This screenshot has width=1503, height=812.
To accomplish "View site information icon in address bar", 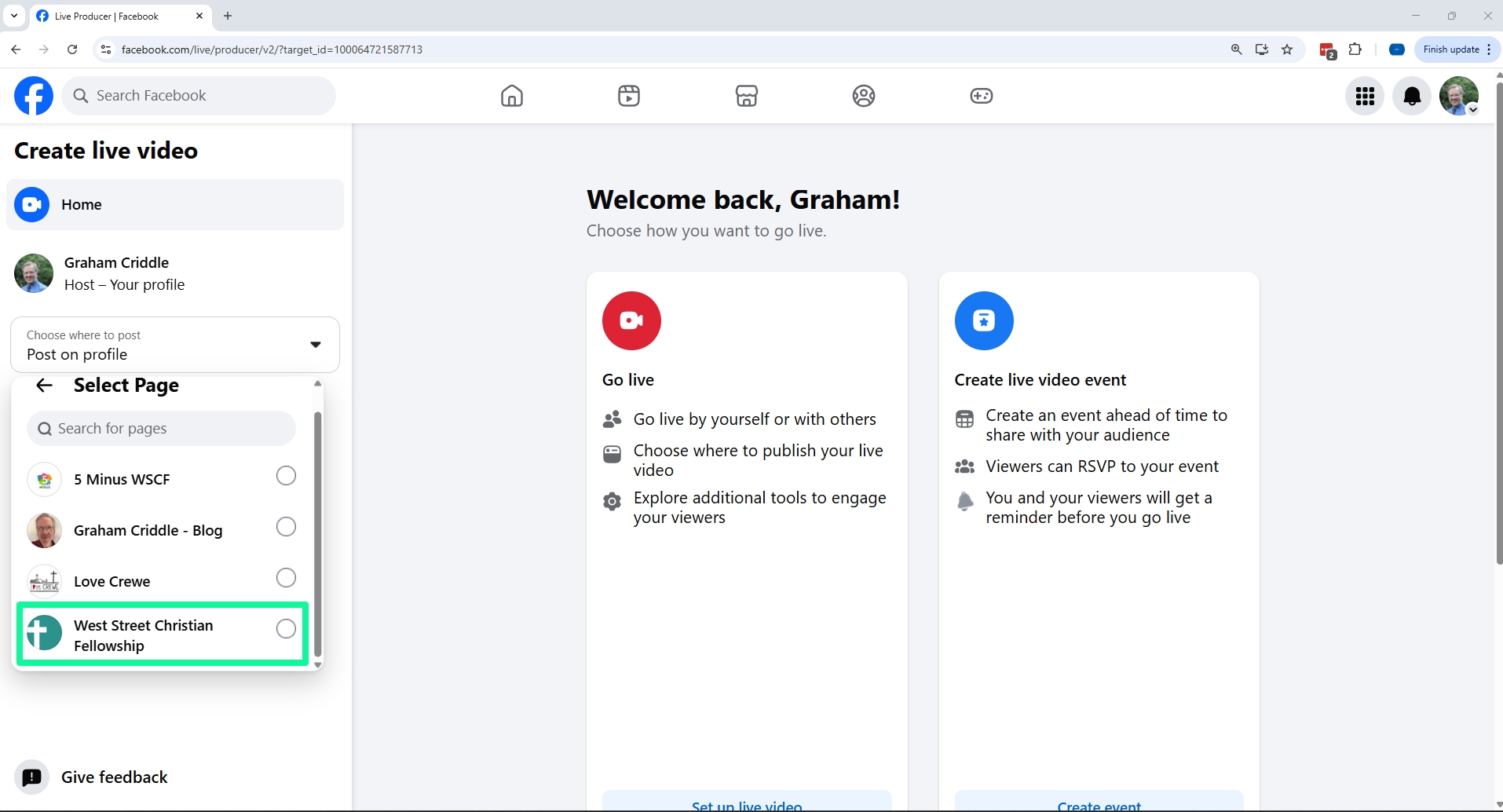I will point(106,49).
